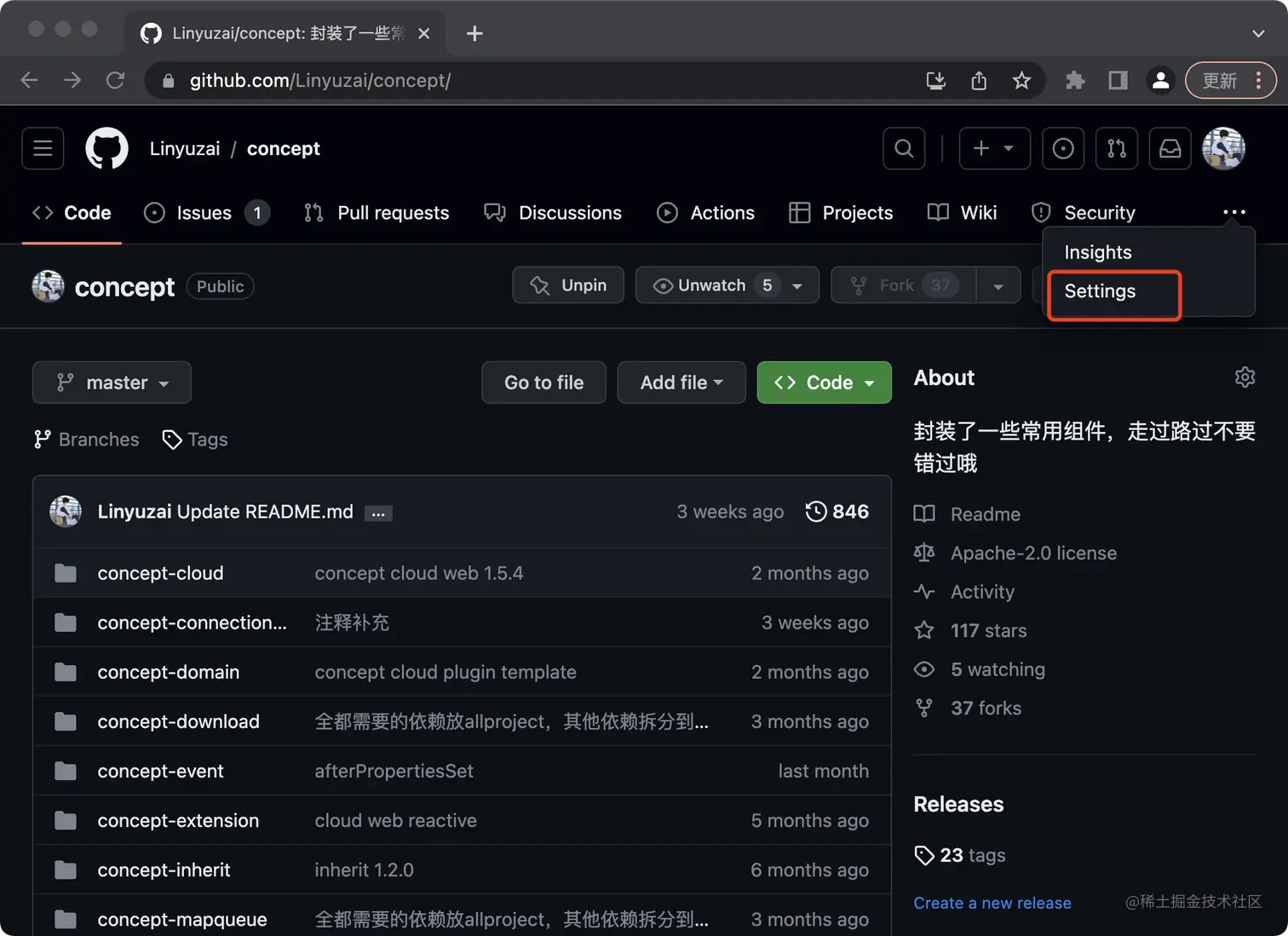The width and height of the screenshot is (1288, 936).
Task: Open the 37 forks link
Action: [986, 708]
